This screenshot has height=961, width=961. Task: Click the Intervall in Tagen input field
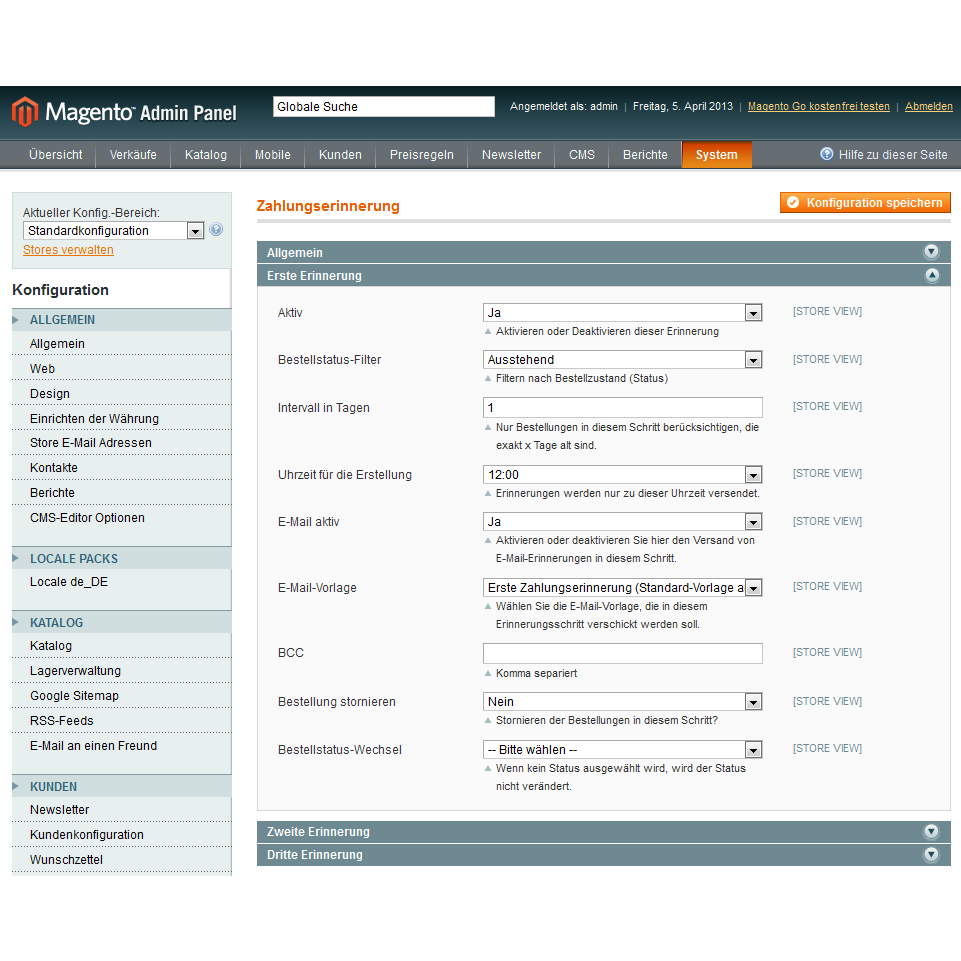pyautogui.click(x=623, y=408)
